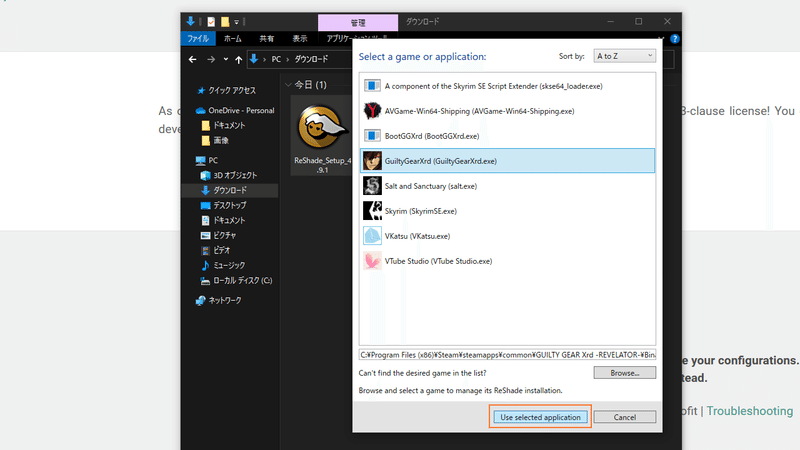Screen dimensions: 800x450
Task: Open the quick access toolbar customize dropdown
Action: point(237,22)
